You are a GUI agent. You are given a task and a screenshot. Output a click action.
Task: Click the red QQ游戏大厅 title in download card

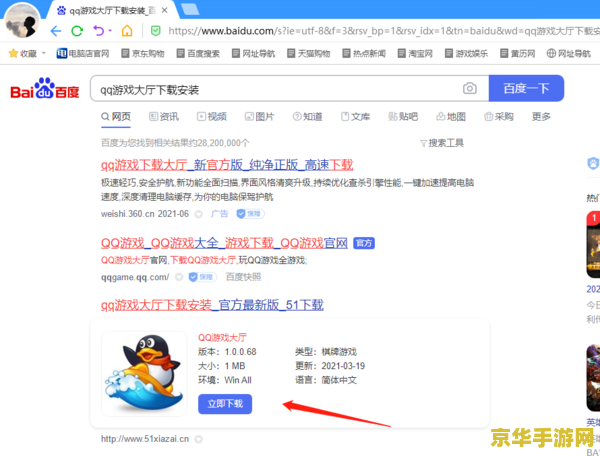click(222, 337)
